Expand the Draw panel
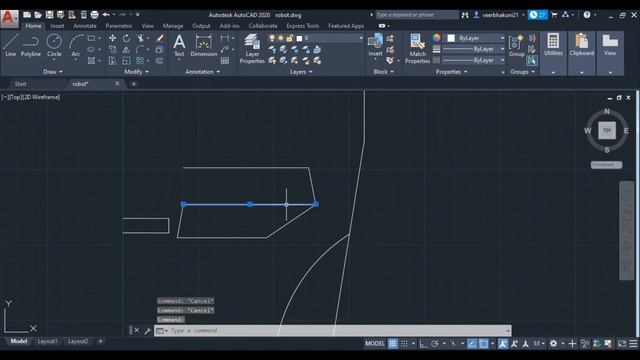Viewport: 640px width, 360px height. [x=53, y=72]
